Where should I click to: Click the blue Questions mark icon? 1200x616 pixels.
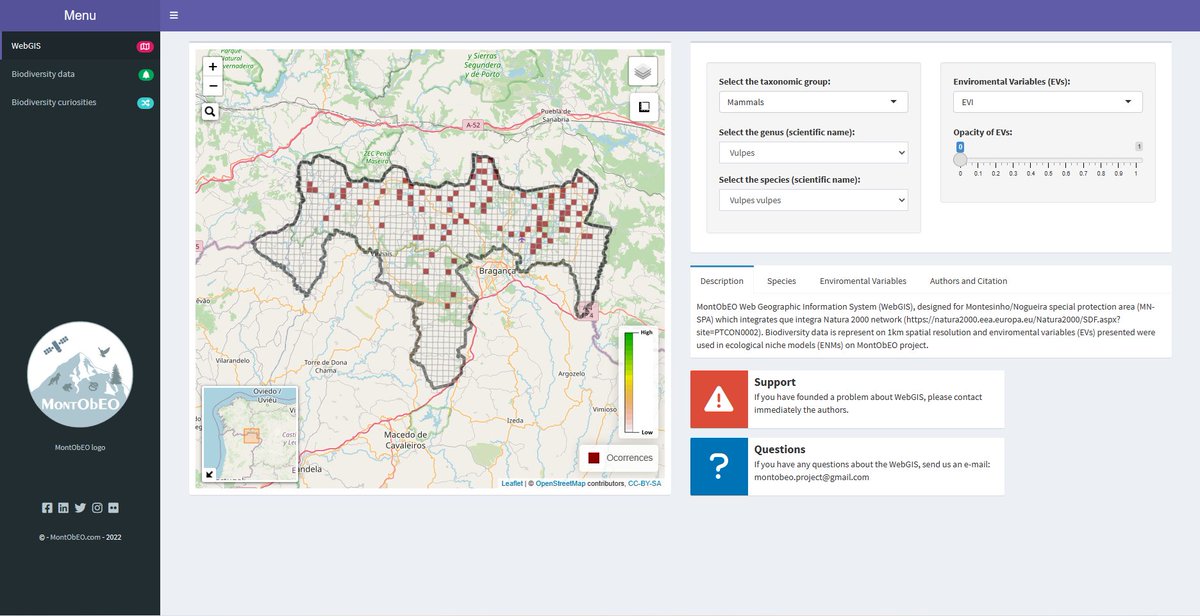[718, 466]
